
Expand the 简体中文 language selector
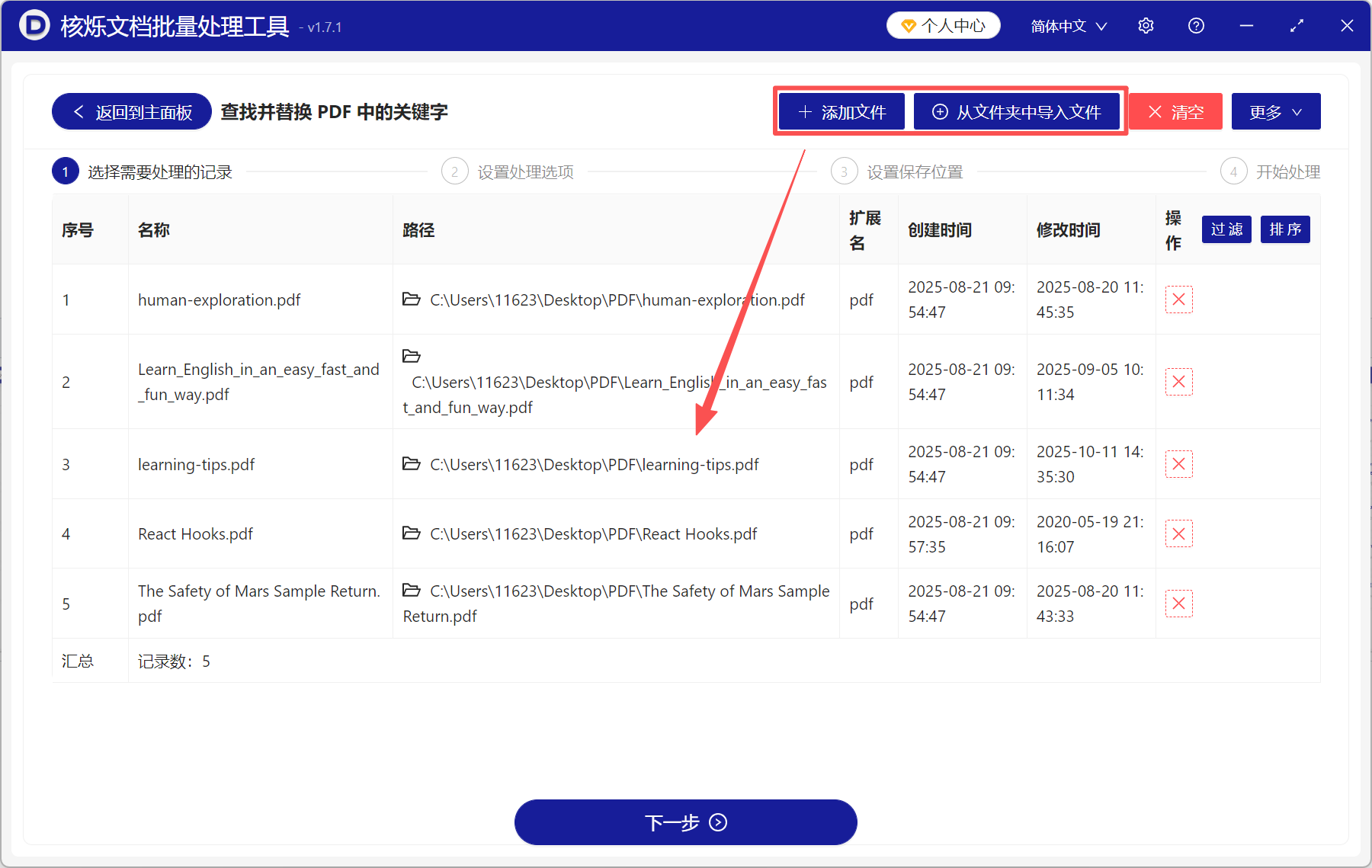[1067, 25]
